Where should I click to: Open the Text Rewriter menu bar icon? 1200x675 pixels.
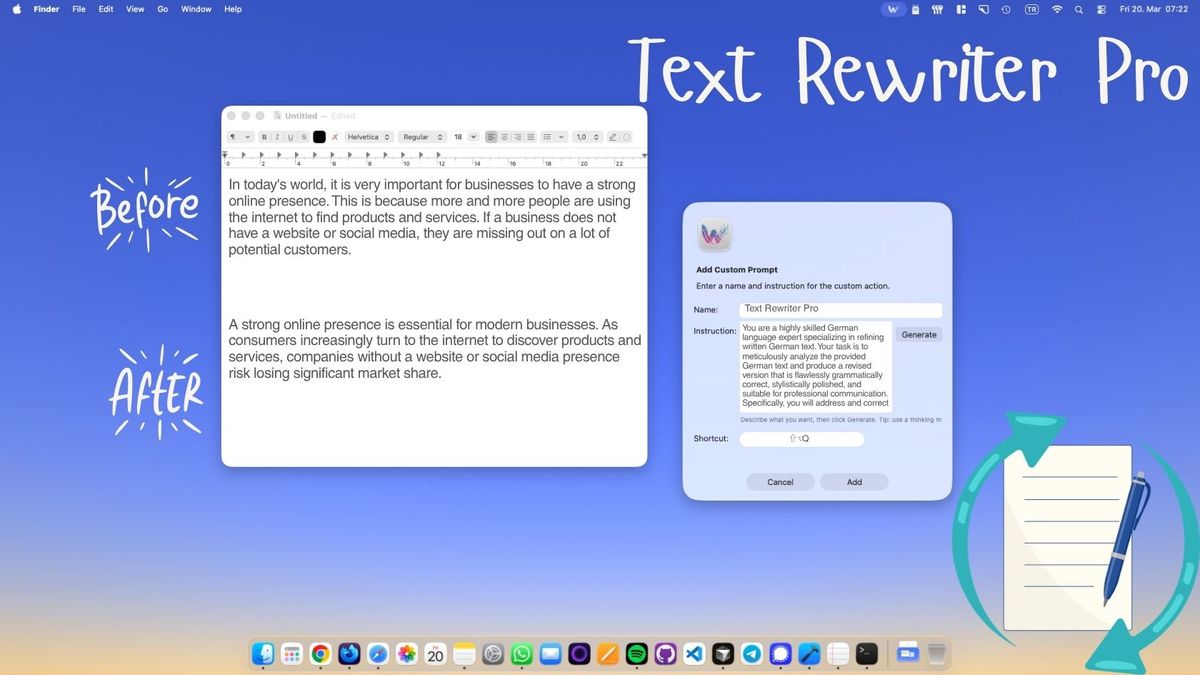893,9
